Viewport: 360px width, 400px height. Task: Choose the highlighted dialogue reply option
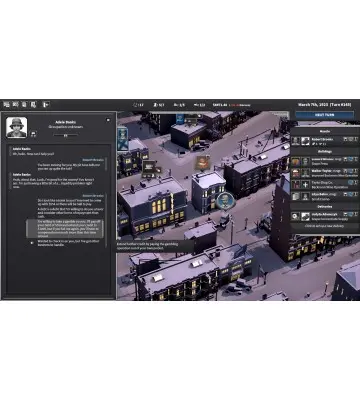[65, 228]
